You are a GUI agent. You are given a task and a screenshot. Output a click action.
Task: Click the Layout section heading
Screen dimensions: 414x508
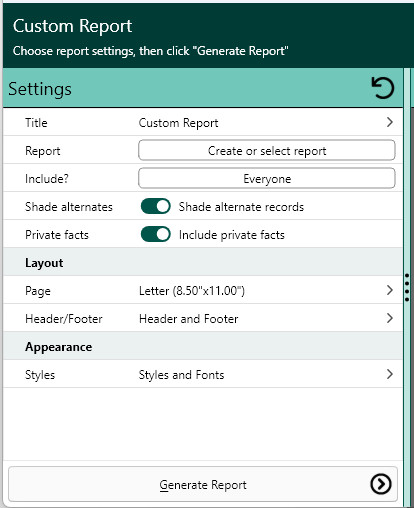point(44,263)
